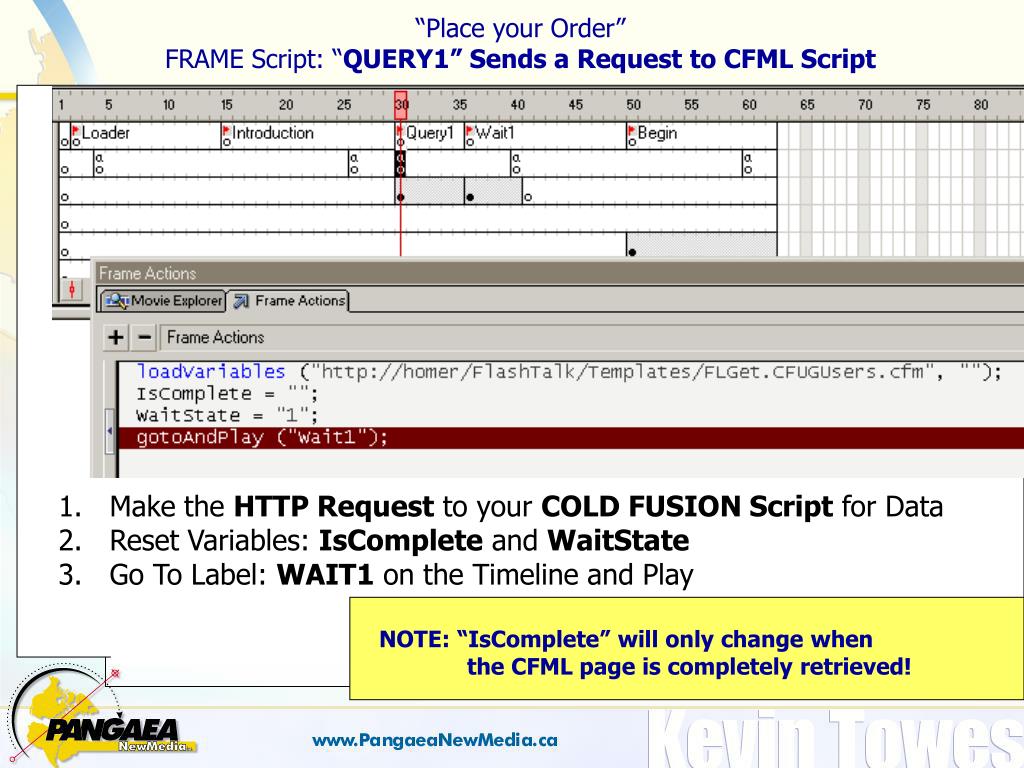Click the red playhead at frame 30
1024x768 pixels.
coord(401,105)
